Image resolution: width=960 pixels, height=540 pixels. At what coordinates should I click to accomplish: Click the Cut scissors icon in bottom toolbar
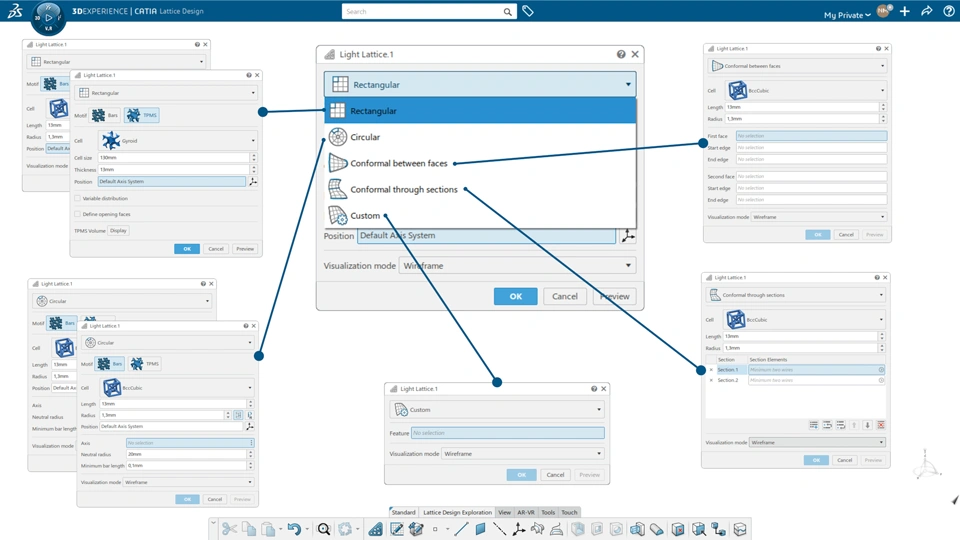click(229, 529)
